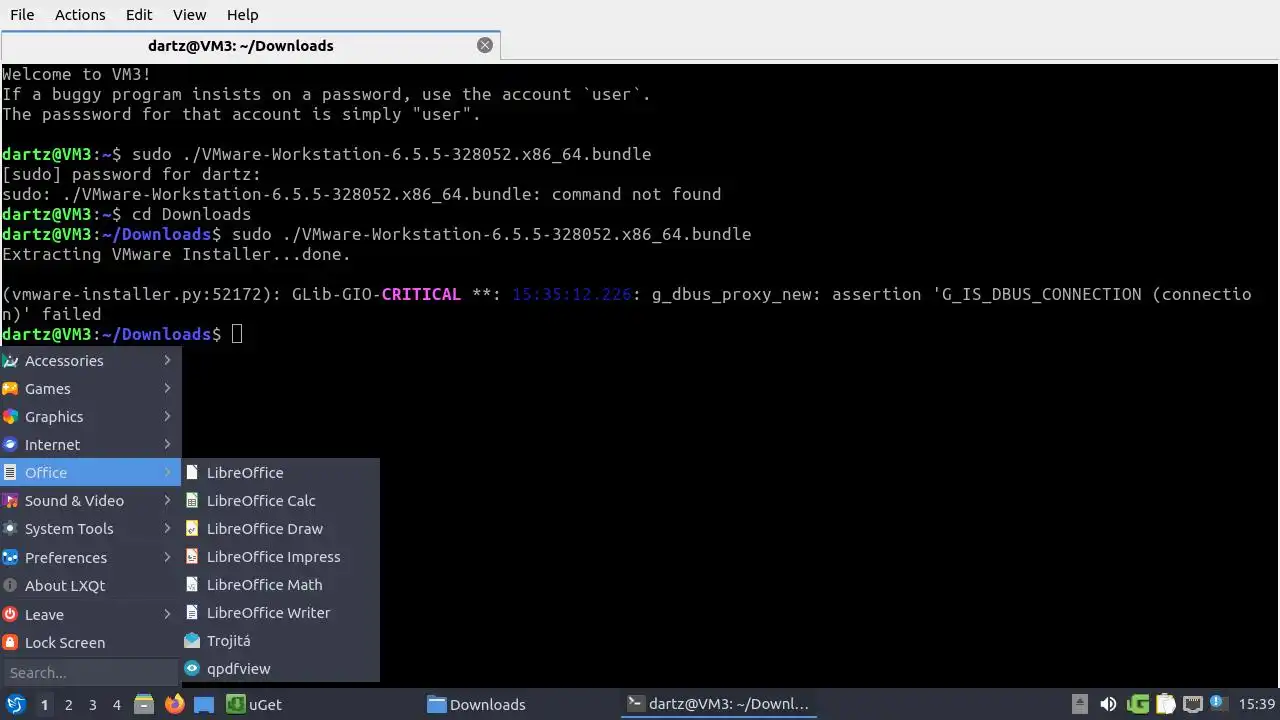Click the red Leave power icon
Image resolution: width=1280 pixels, height=720 pixels.
tap(10, 614)
